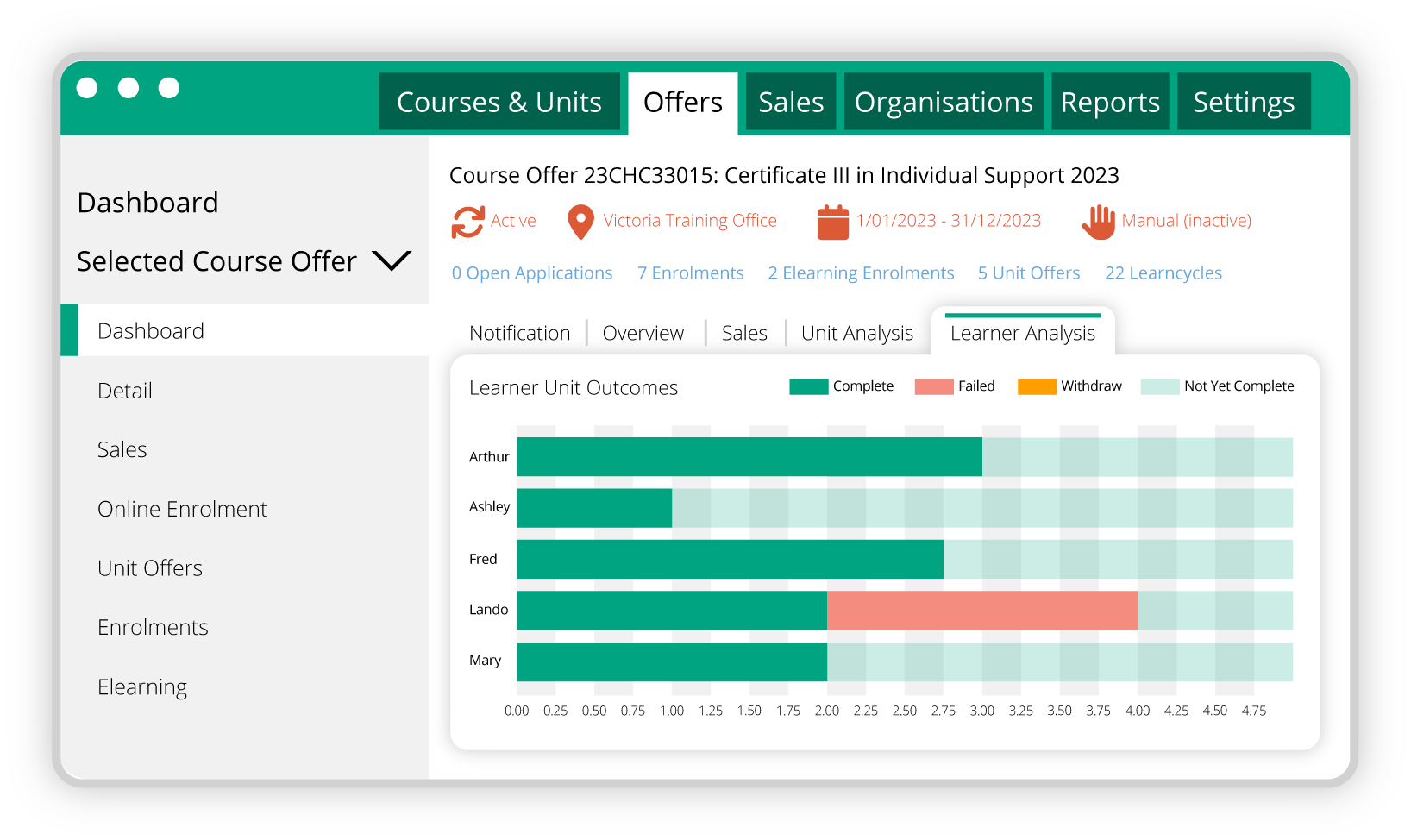Click the Manual hand icon

tap(1099, 222)
